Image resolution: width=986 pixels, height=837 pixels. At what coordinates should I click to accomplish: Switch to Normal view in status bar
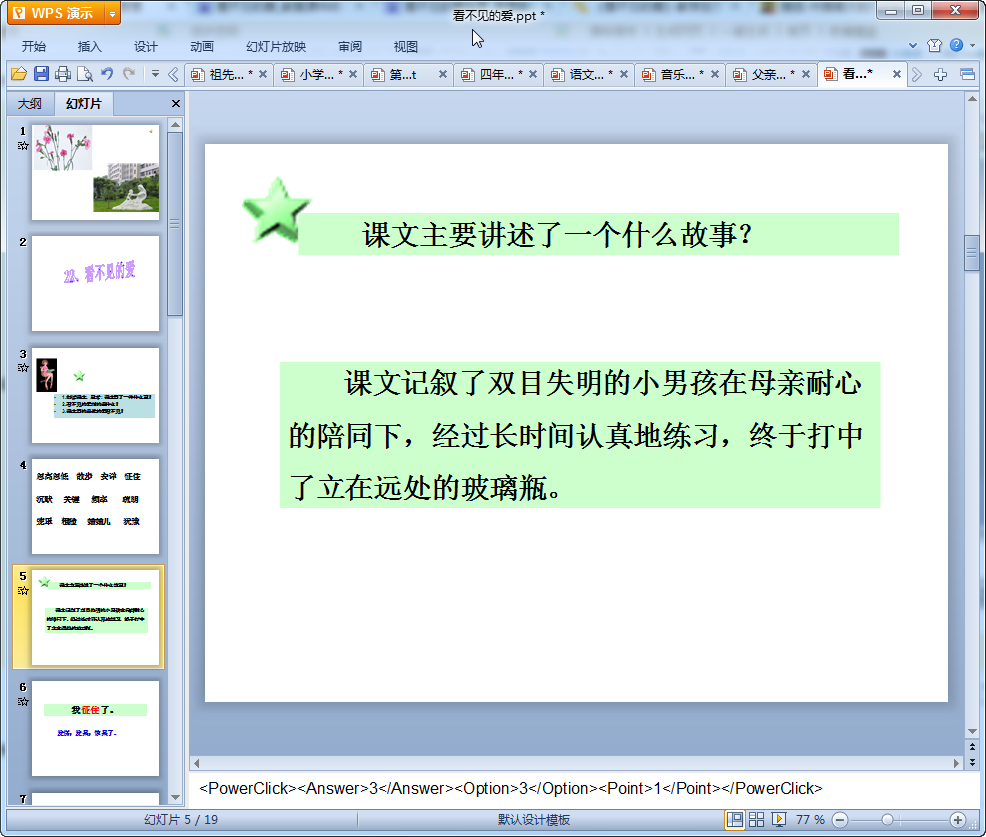coord(735,820)
